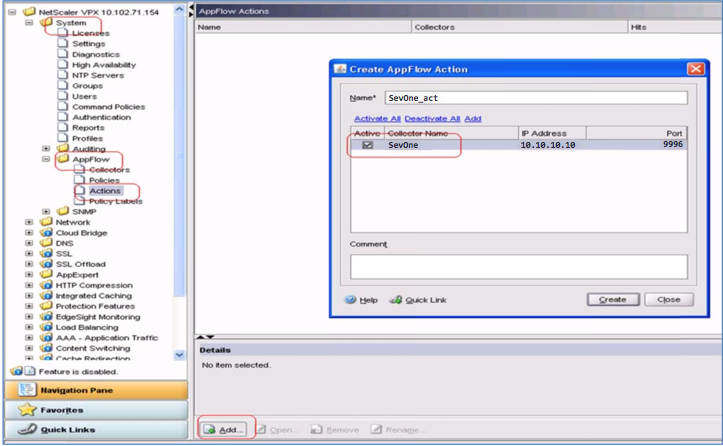Open AppFlow Policy Labels
This screenshot has width=723, height=446.
click(x=115, y=201)
